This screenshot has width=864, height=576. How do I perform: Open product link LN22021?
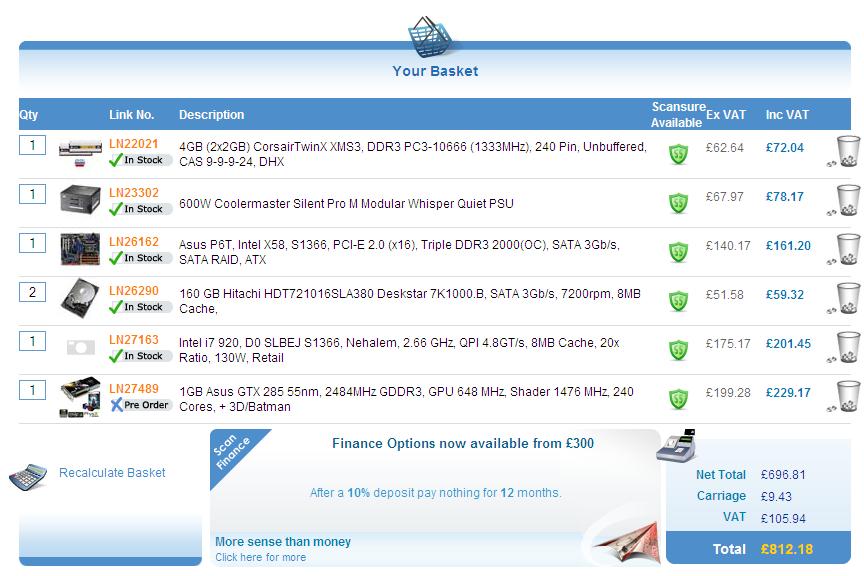click(133, 144)
